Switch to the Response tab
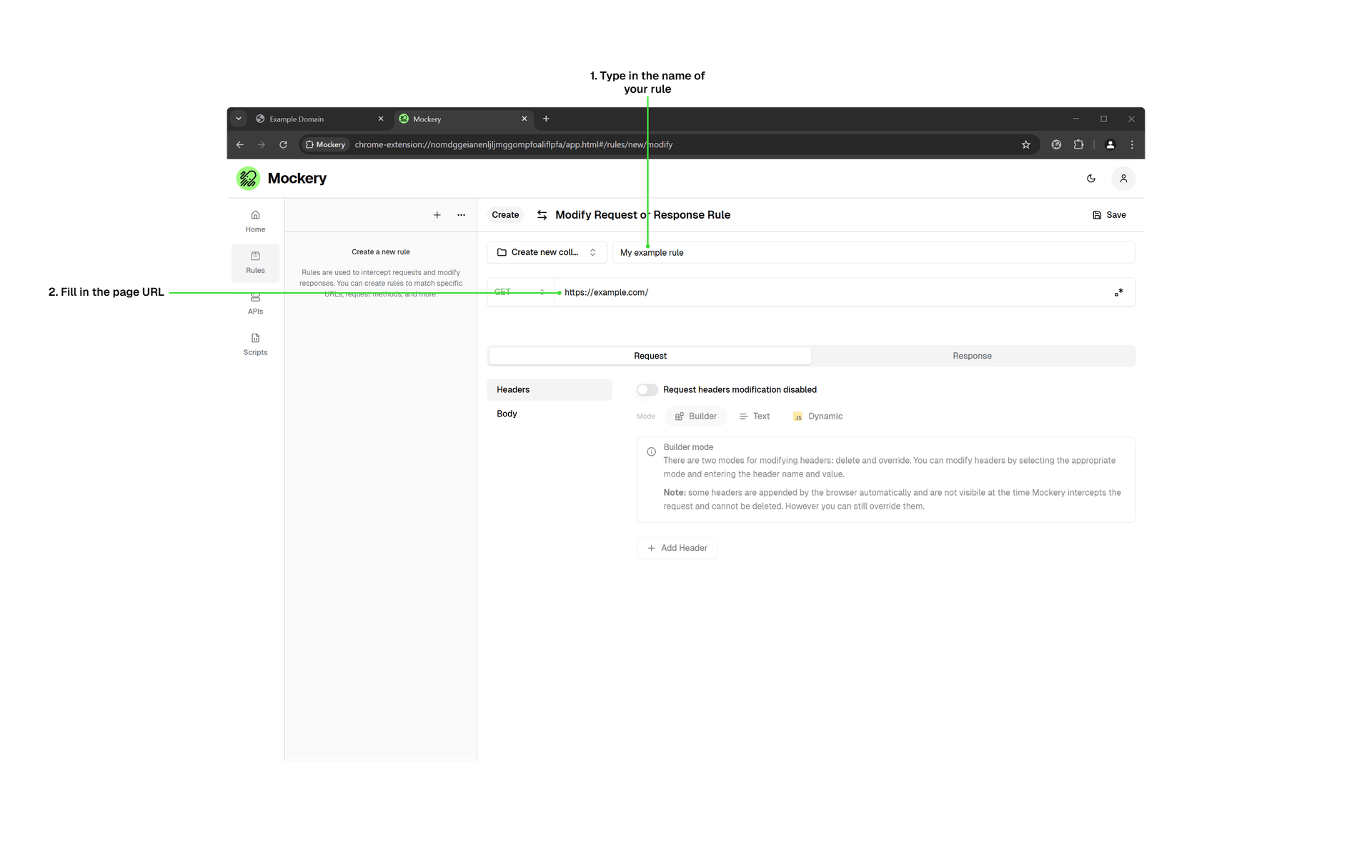Image resolution: width=1372 pixels, height=868 pixels. coord(972,355)
